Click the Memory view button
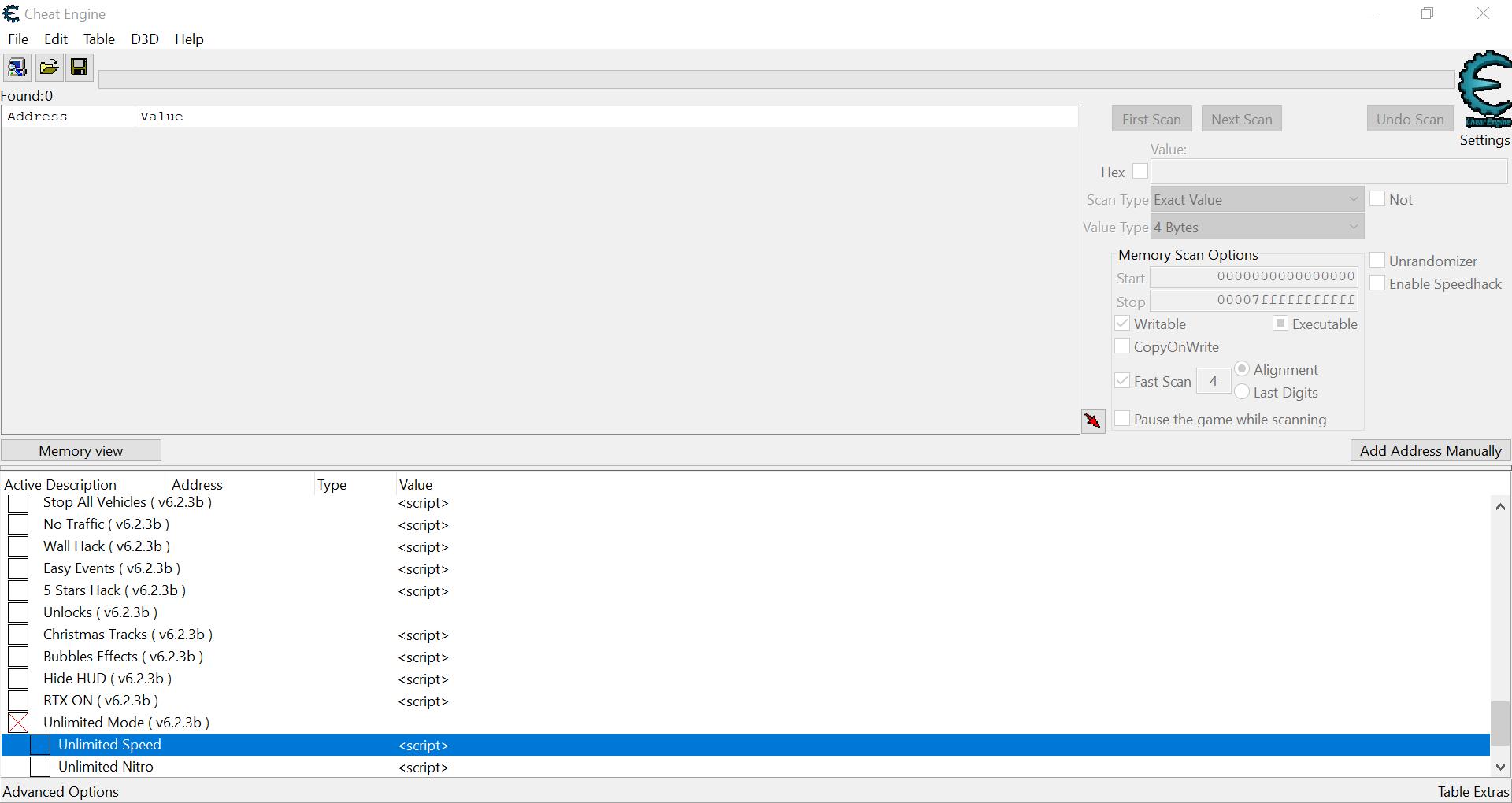The height and width of the screenshot is (803, 1512). (81, 451)
